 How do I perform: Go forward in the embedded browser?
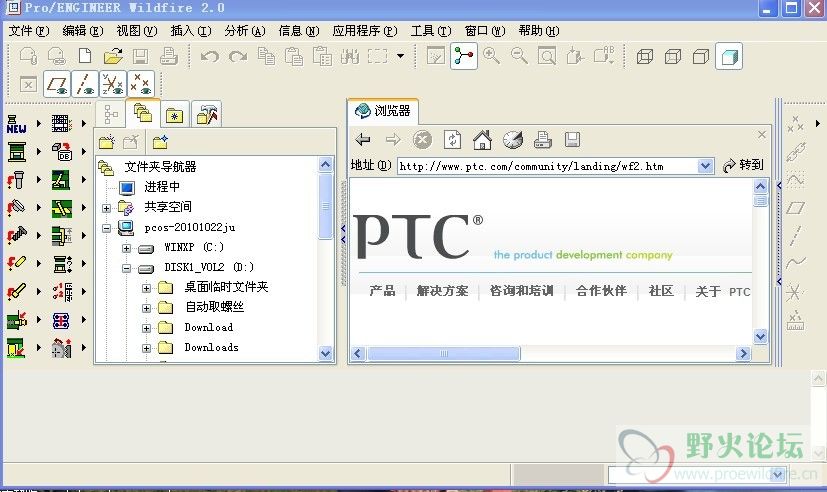pyautogui.click(x=393, y=140)
